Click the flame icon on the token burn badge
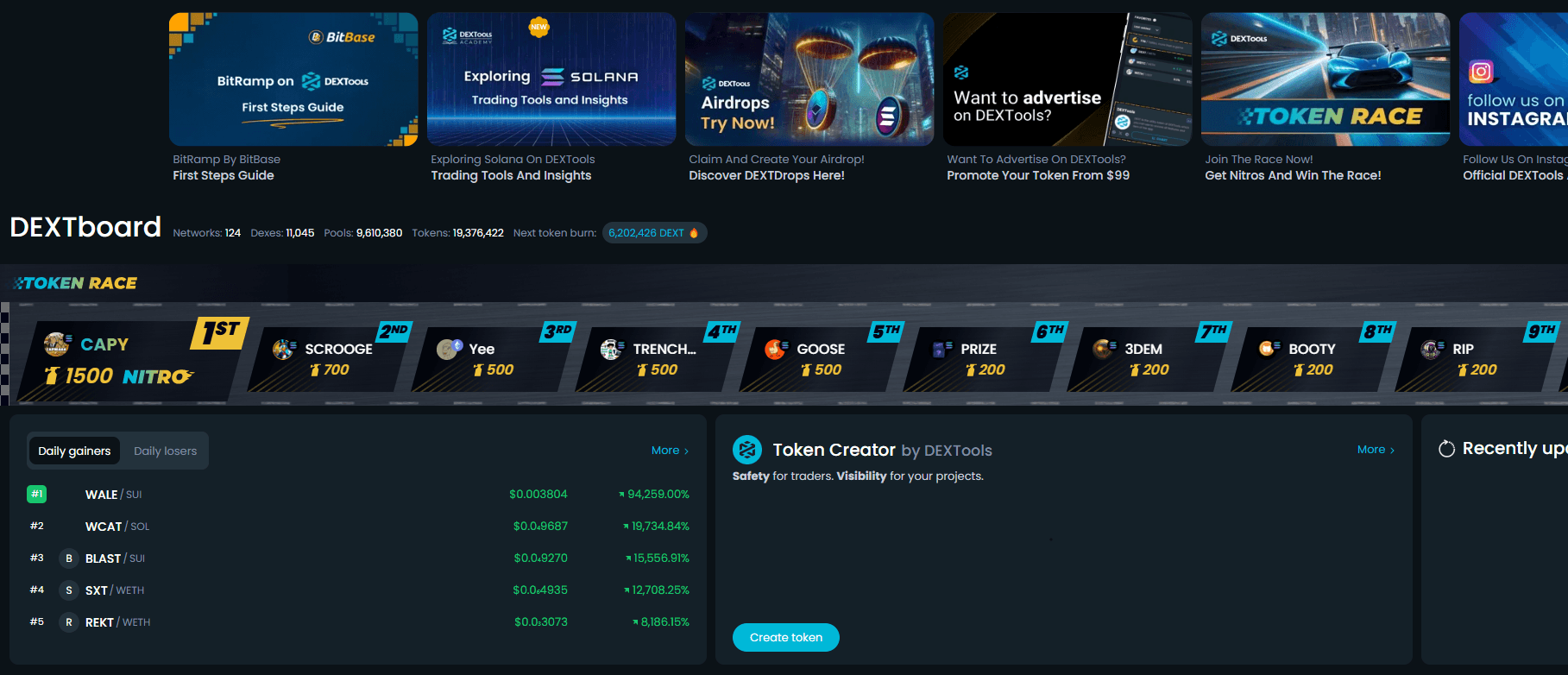 tap(694, 233)
